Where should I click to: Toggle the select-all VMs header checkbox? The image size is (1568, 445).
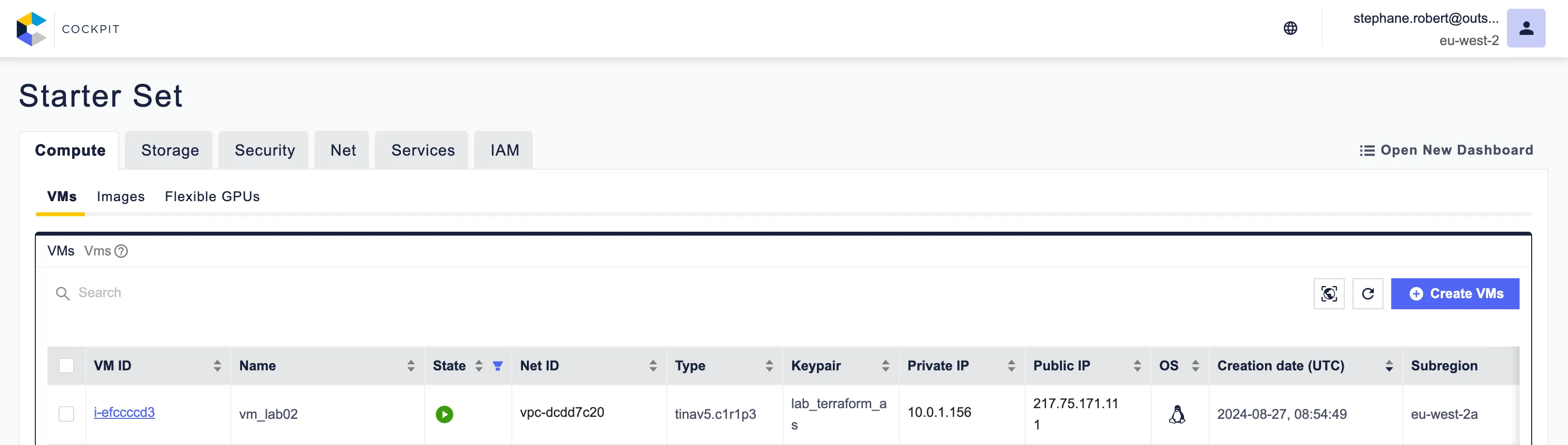click(66, 366)
